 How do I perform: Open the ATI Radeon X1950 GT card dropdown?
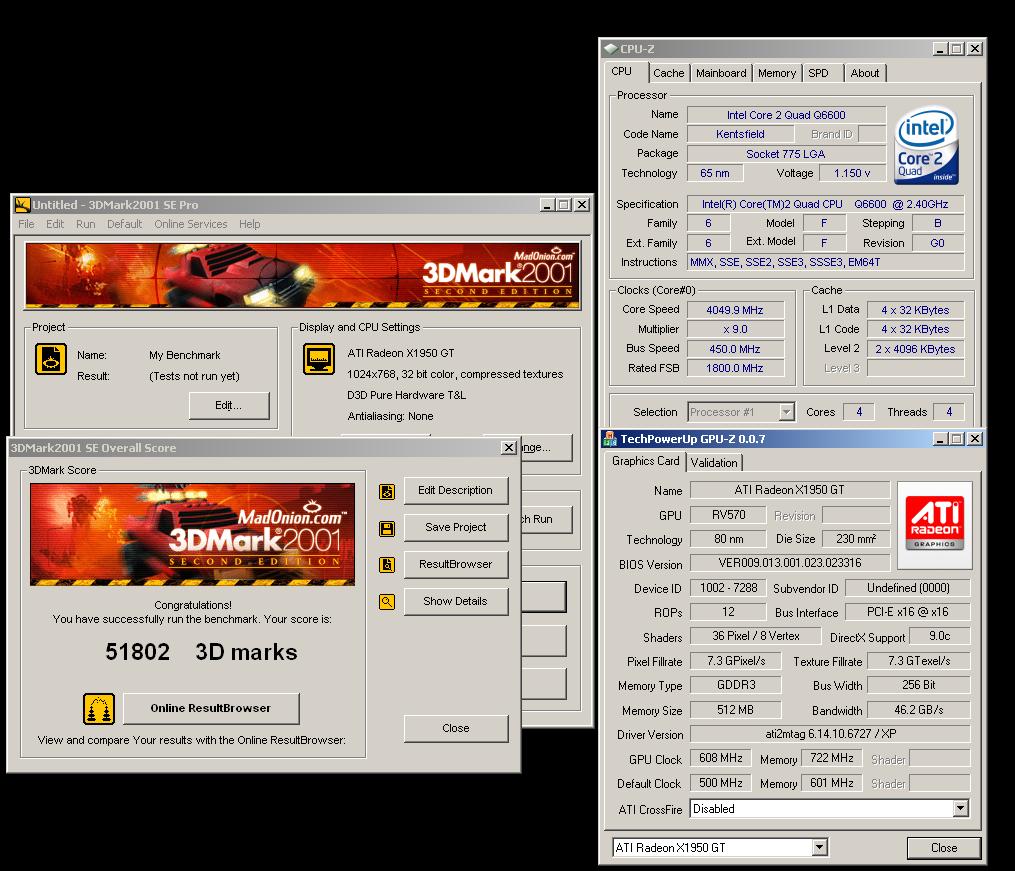(820, 847)
